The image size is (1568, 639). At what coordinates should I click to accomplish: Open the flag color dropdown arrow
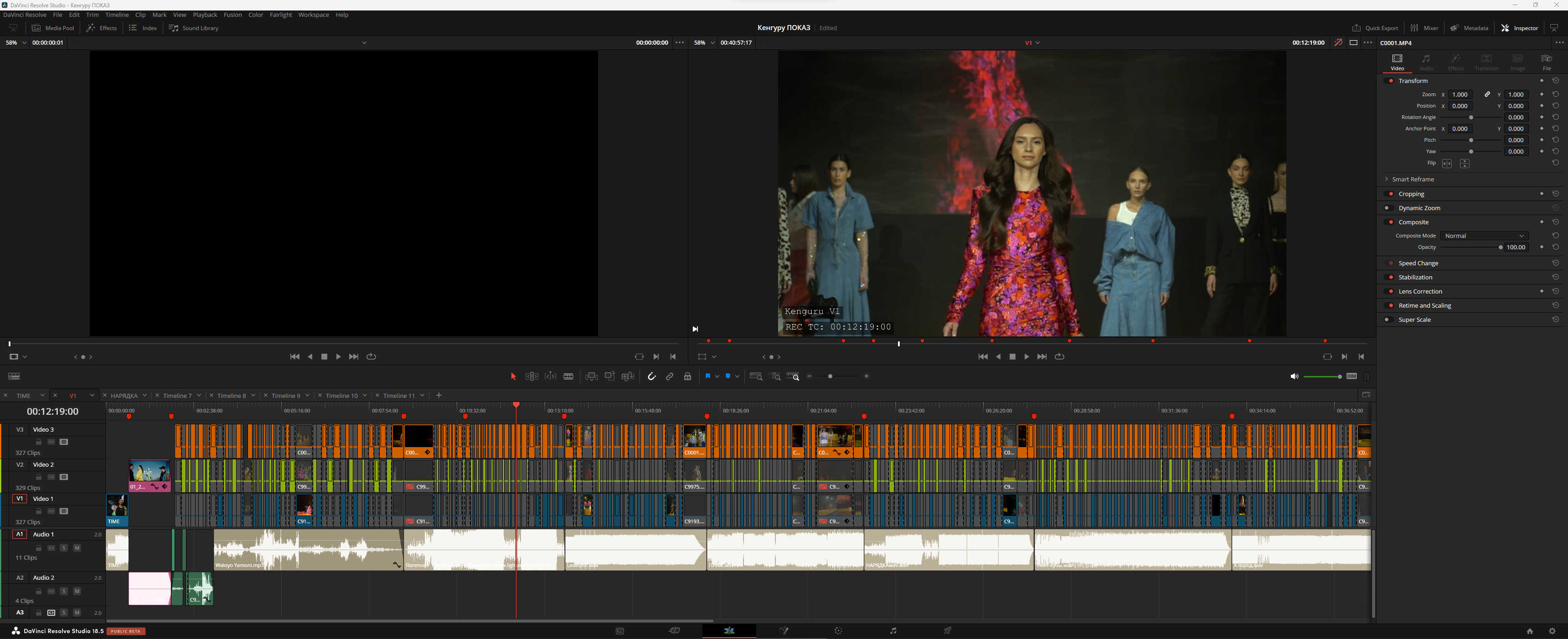point(717,377)
